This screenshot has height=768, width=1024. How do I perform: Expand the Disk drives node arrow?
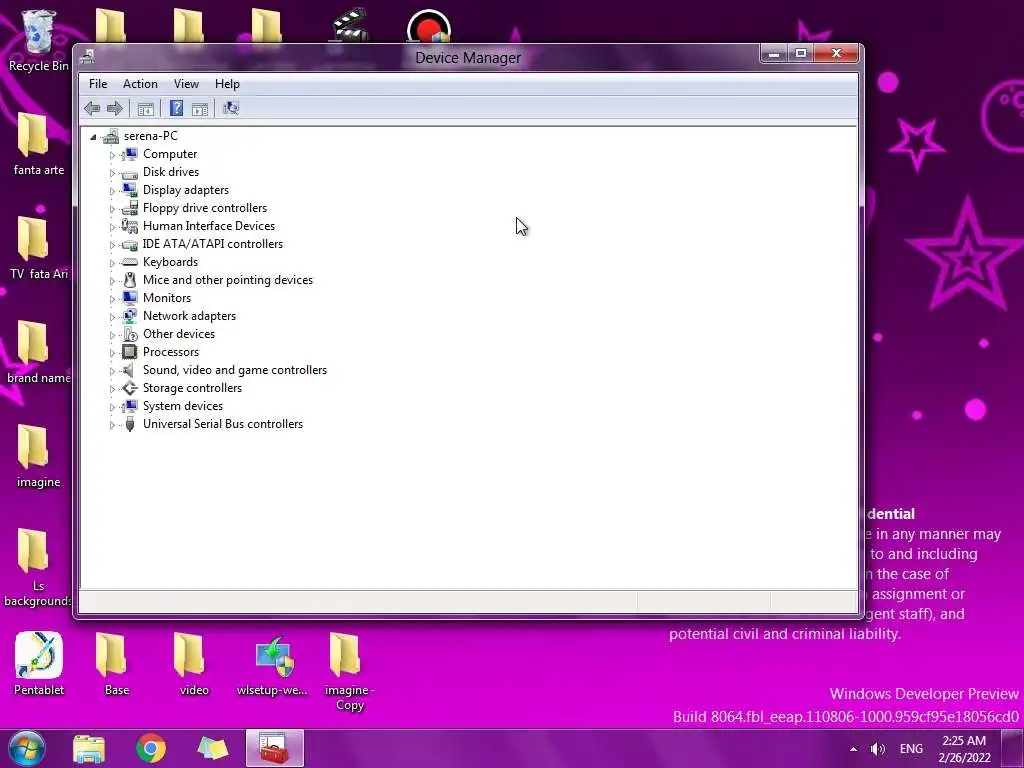point(112,173)
